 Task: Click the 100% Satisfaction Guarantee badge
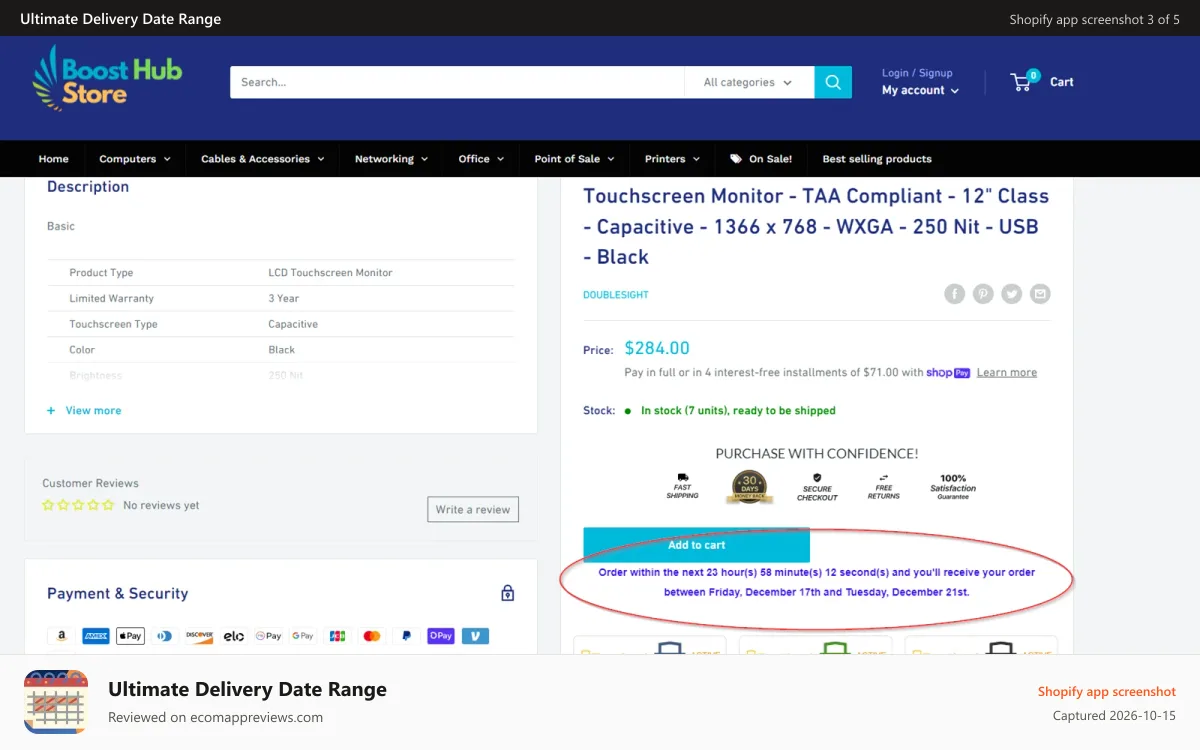click(953, 487)
